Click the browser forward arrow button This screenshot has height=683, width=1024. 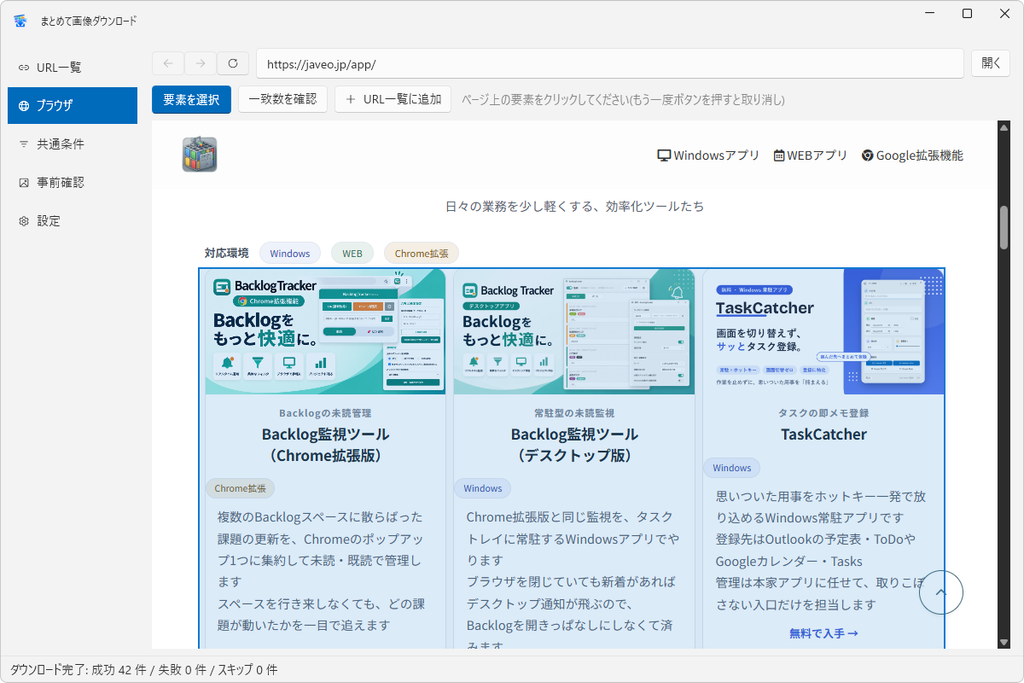(x=200, y=63)
